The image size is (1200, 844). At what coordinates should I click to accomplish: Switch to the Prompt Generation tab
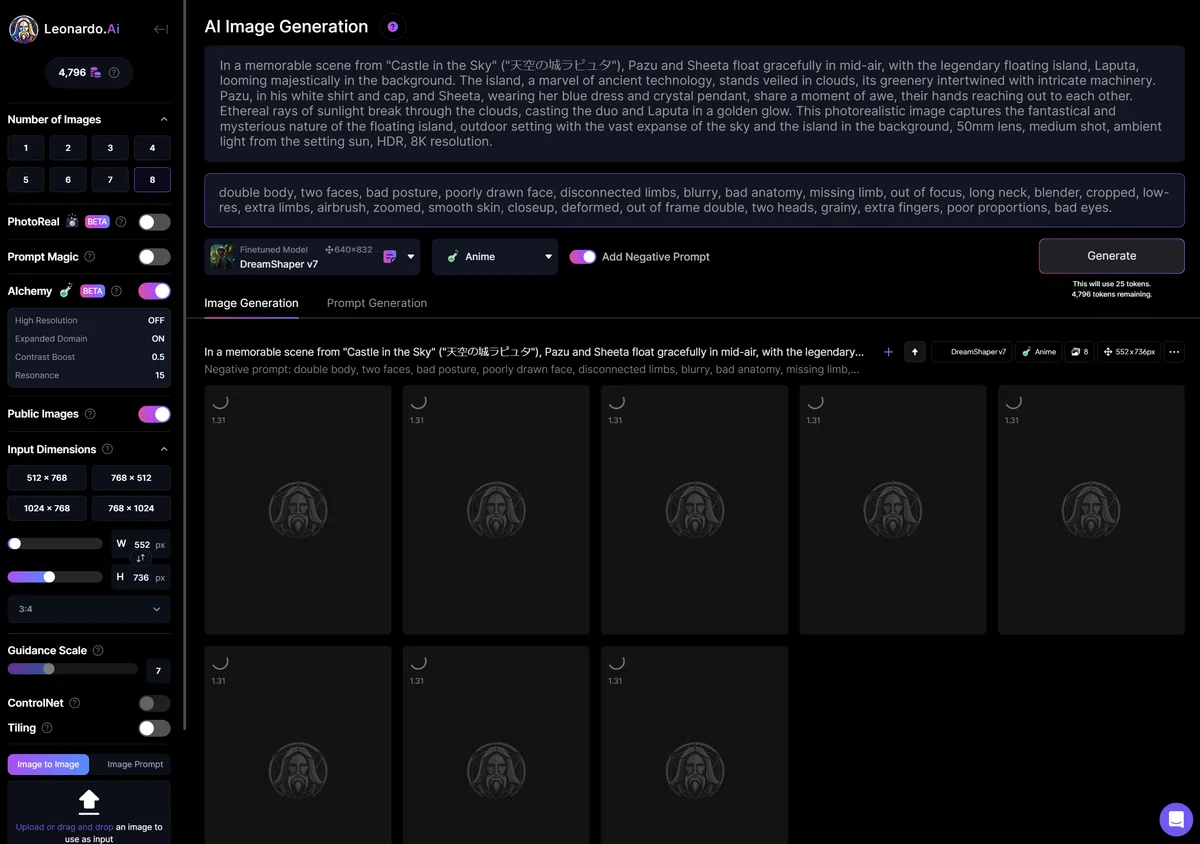click(x=377, y=303)
